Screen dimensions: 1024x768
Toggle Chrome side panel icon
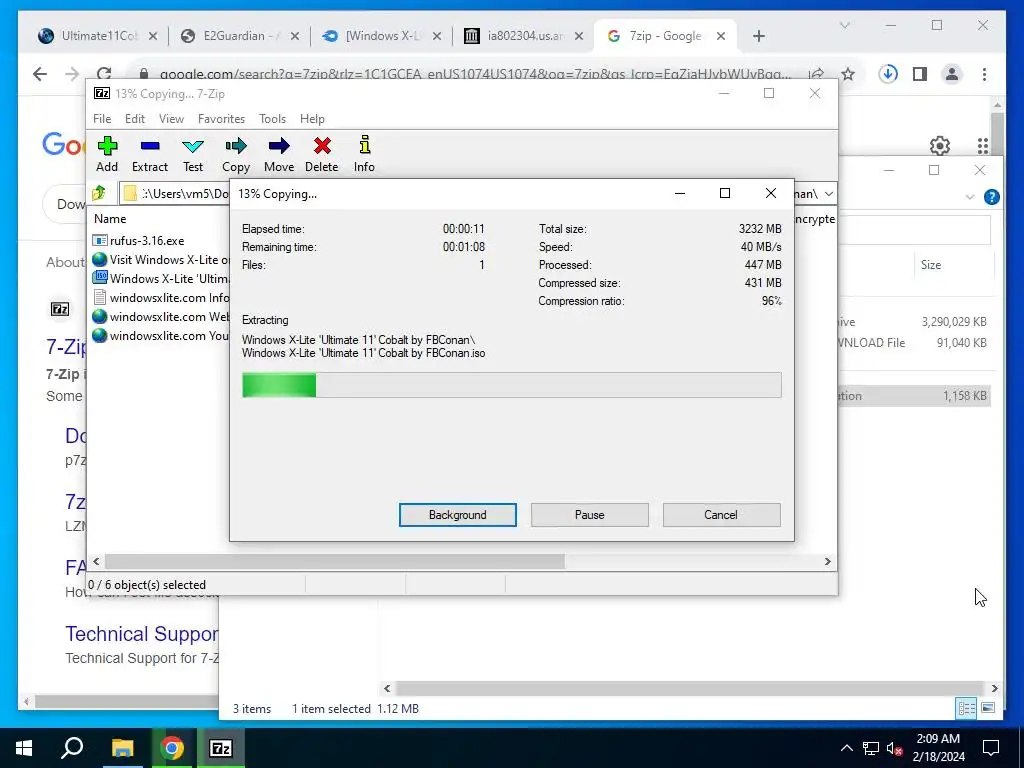coord(920,74)
